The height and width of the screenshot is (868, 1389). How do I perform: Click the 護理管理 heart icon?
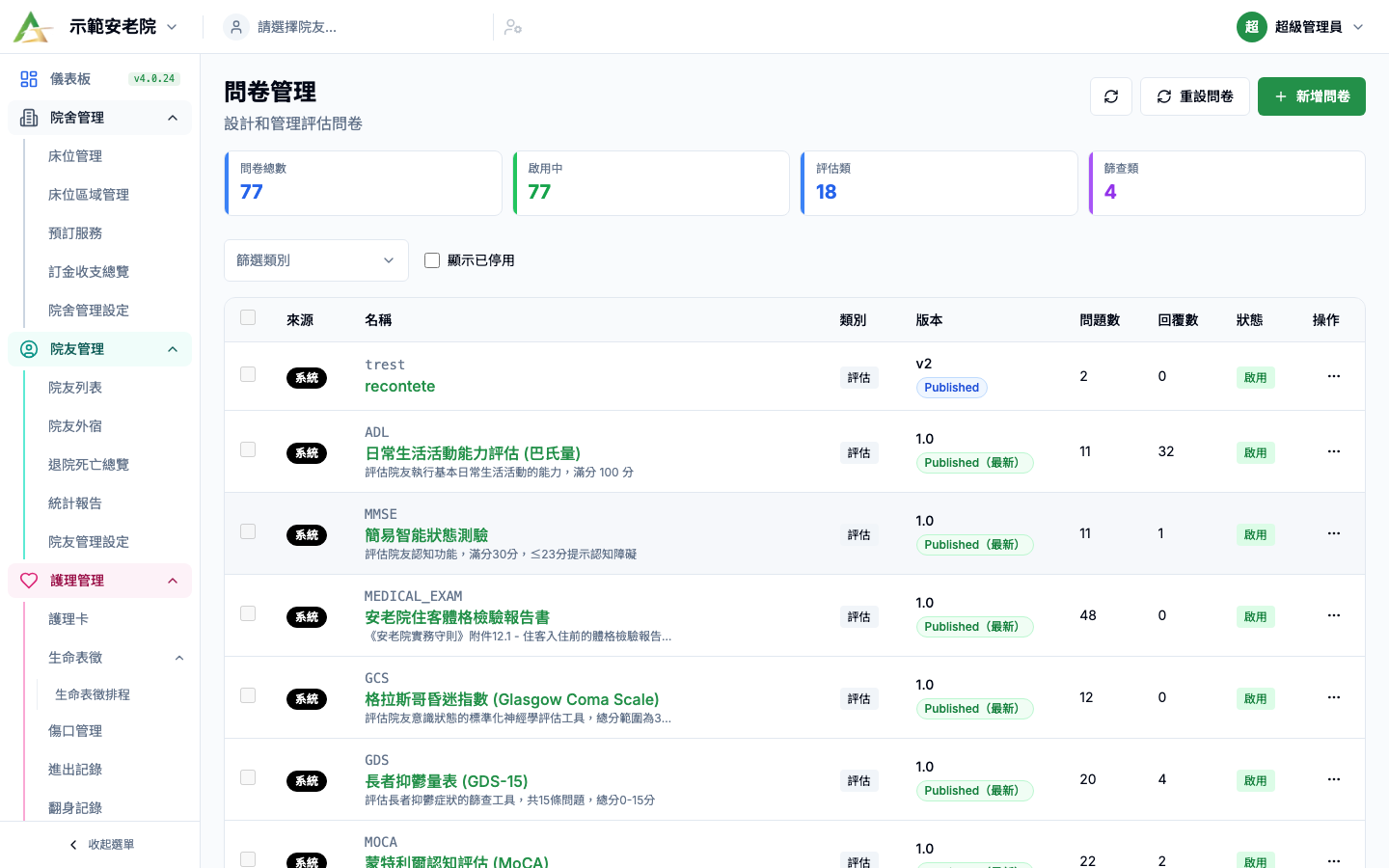pyautogui.click(x=29, y=581)
